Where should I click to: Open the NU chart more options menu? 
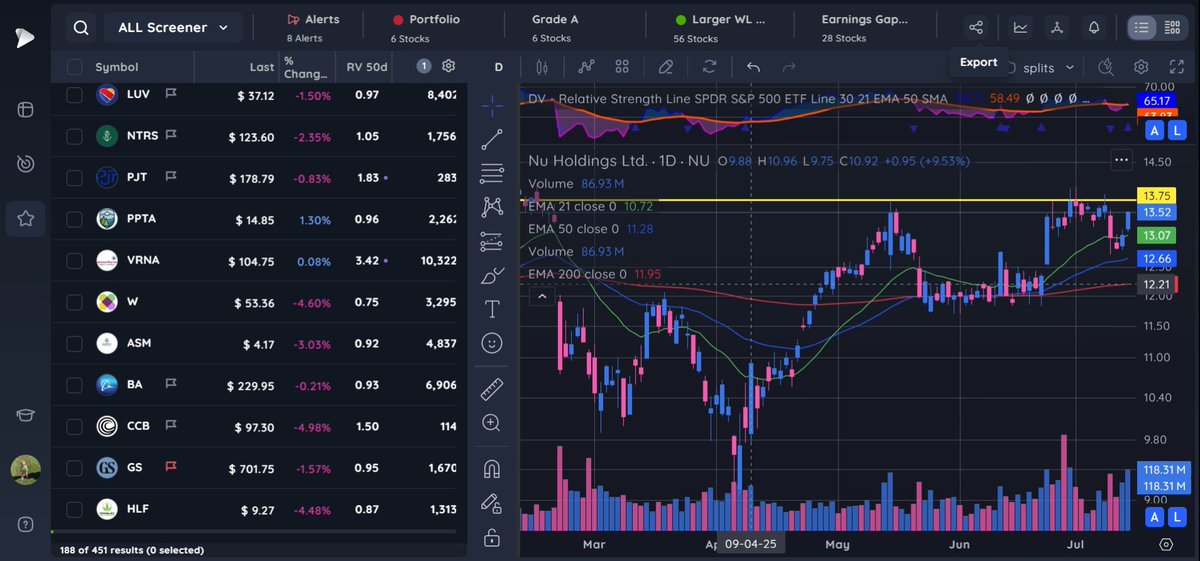coord(1121,159)
